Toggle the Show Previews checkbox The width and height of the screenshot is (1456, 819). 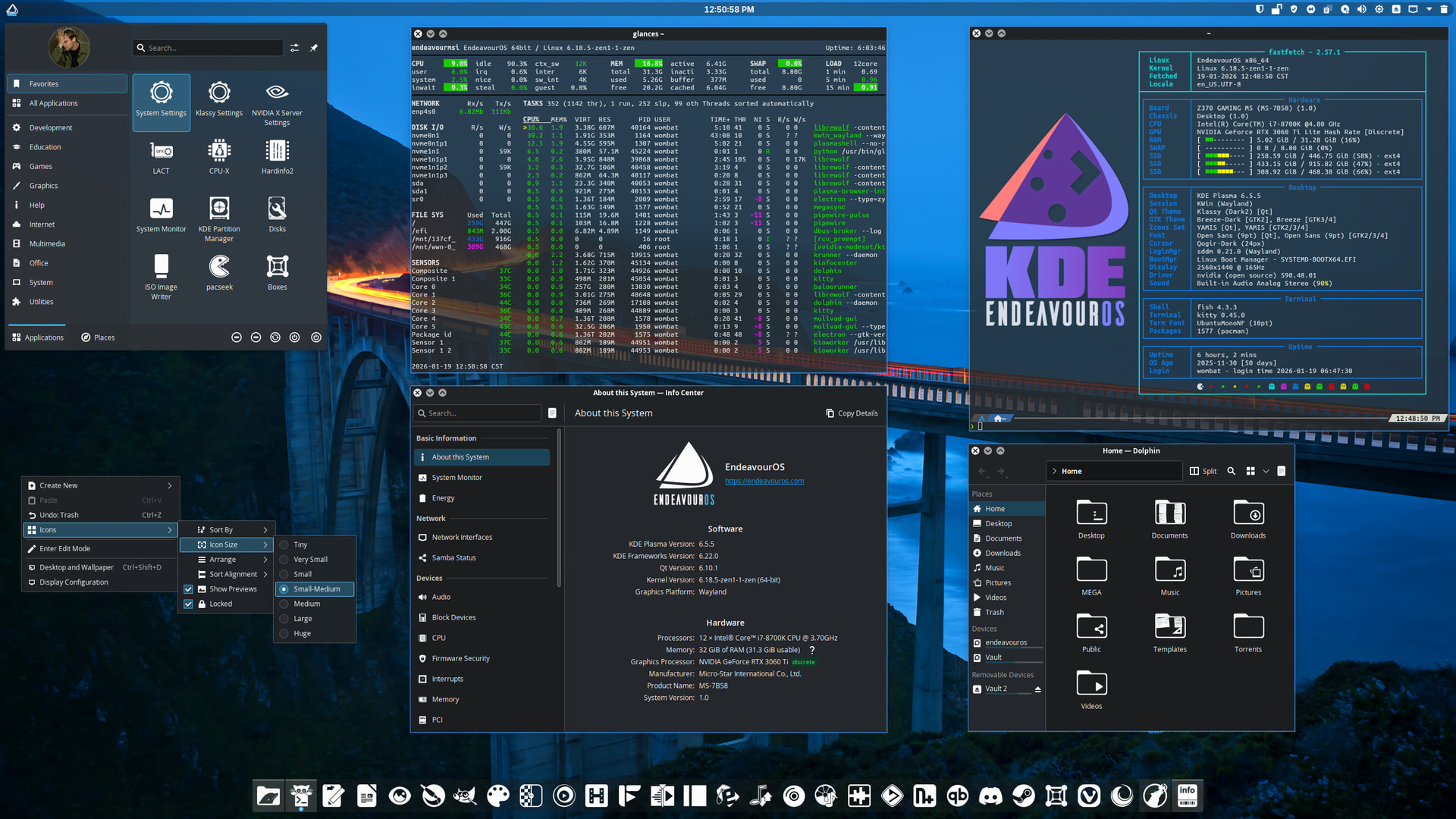tap(188, 589)
